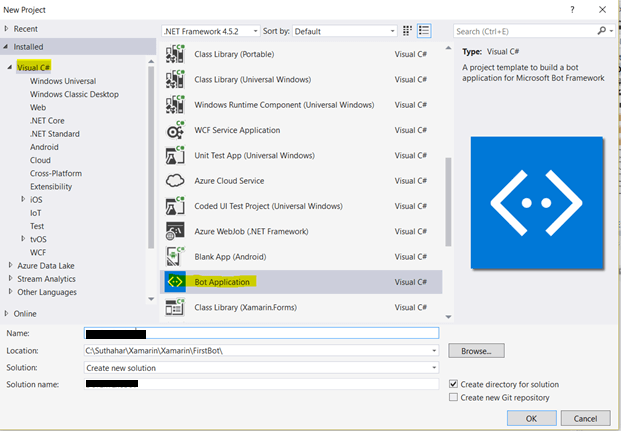Click the large bot preview image
This screenshot has height=432, width=621.
pyautogui.click(x=537, y=203)
